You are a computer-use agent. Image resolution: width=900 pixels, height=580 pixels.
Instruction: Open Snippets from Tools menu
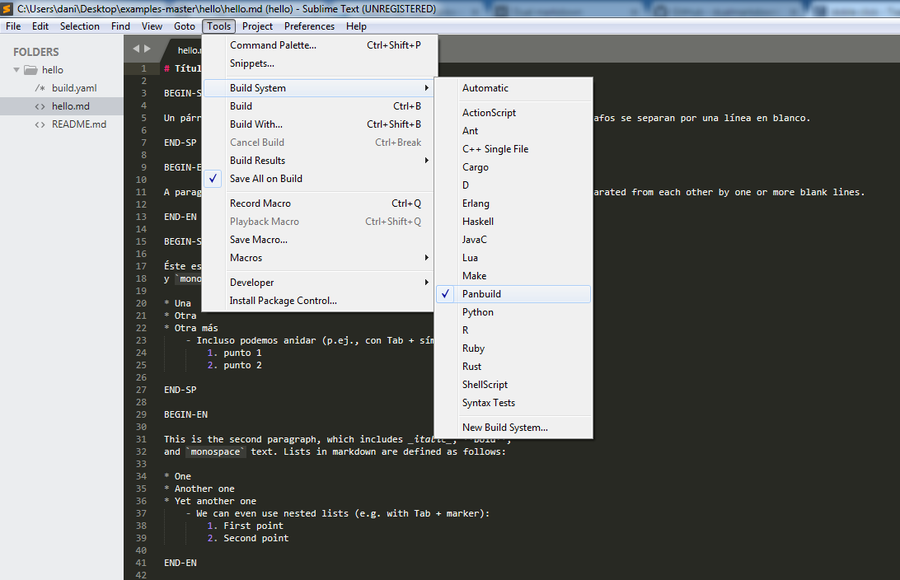319,63
